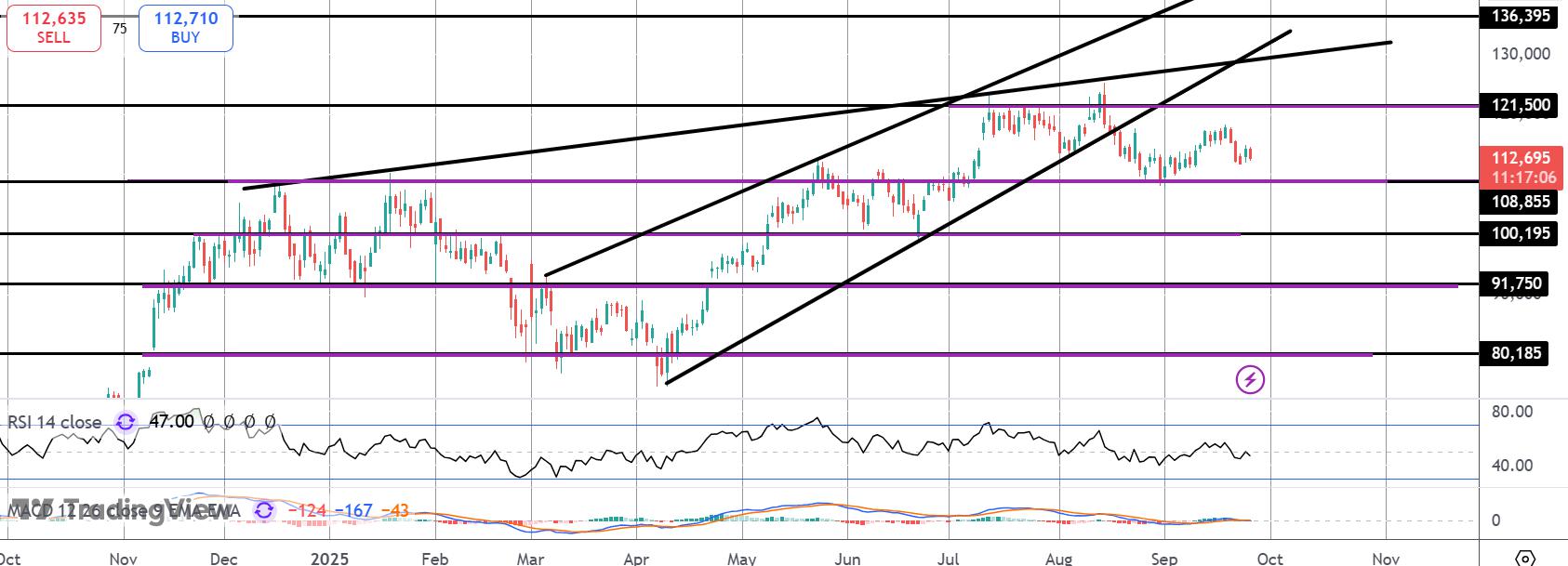1568x566 pixels.
Task: Click the Nov label at the time axis start
Action: (x=123, y=559)
